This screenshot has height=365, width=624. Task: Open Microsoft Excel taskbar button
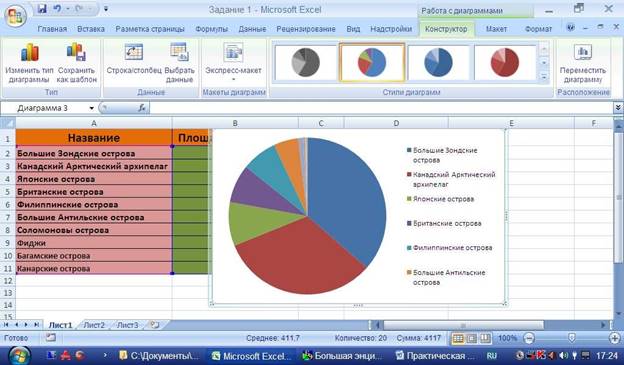coord(251,355)
